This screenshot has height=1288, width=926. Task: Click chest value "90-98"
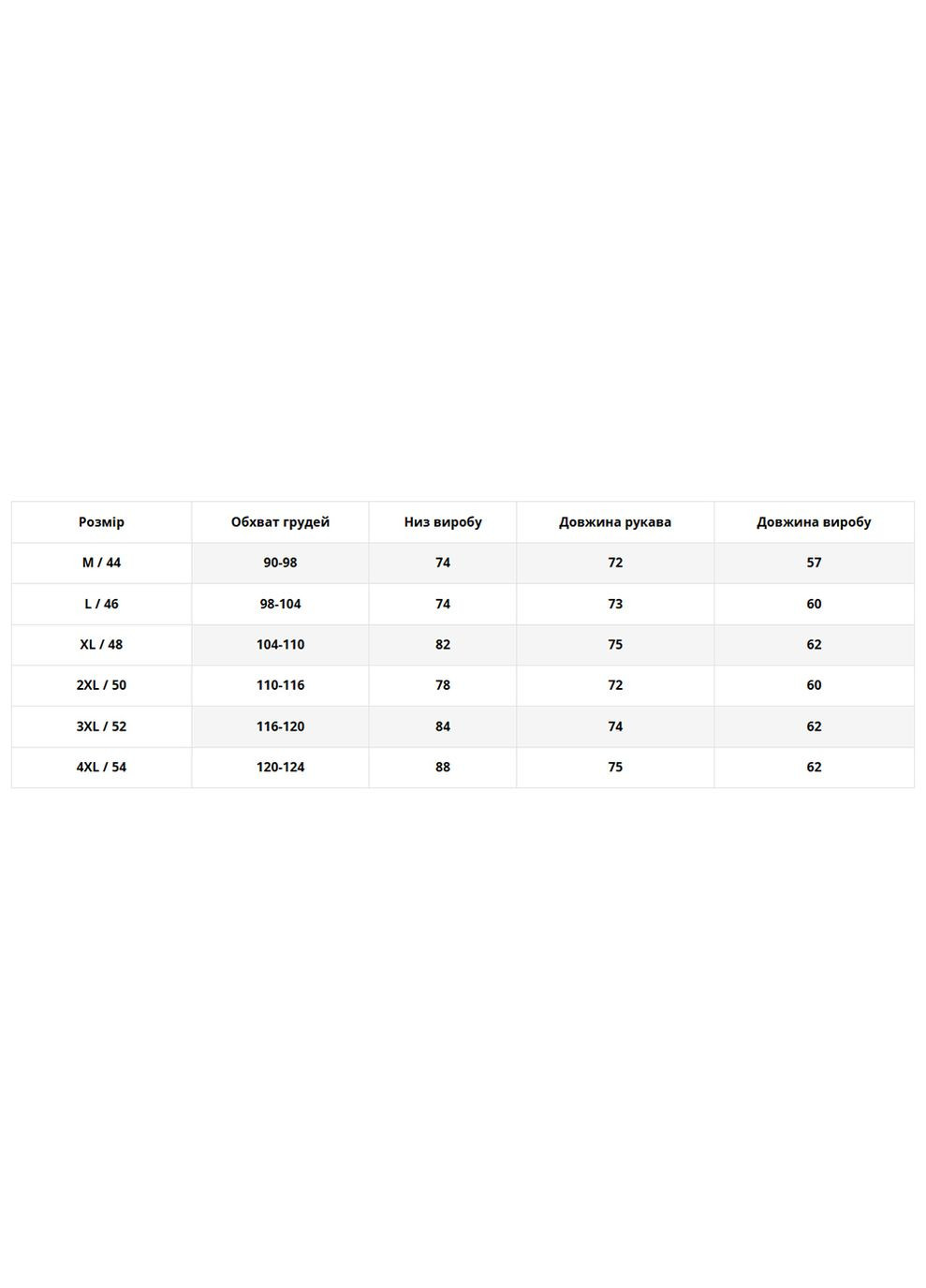point(280,563)
